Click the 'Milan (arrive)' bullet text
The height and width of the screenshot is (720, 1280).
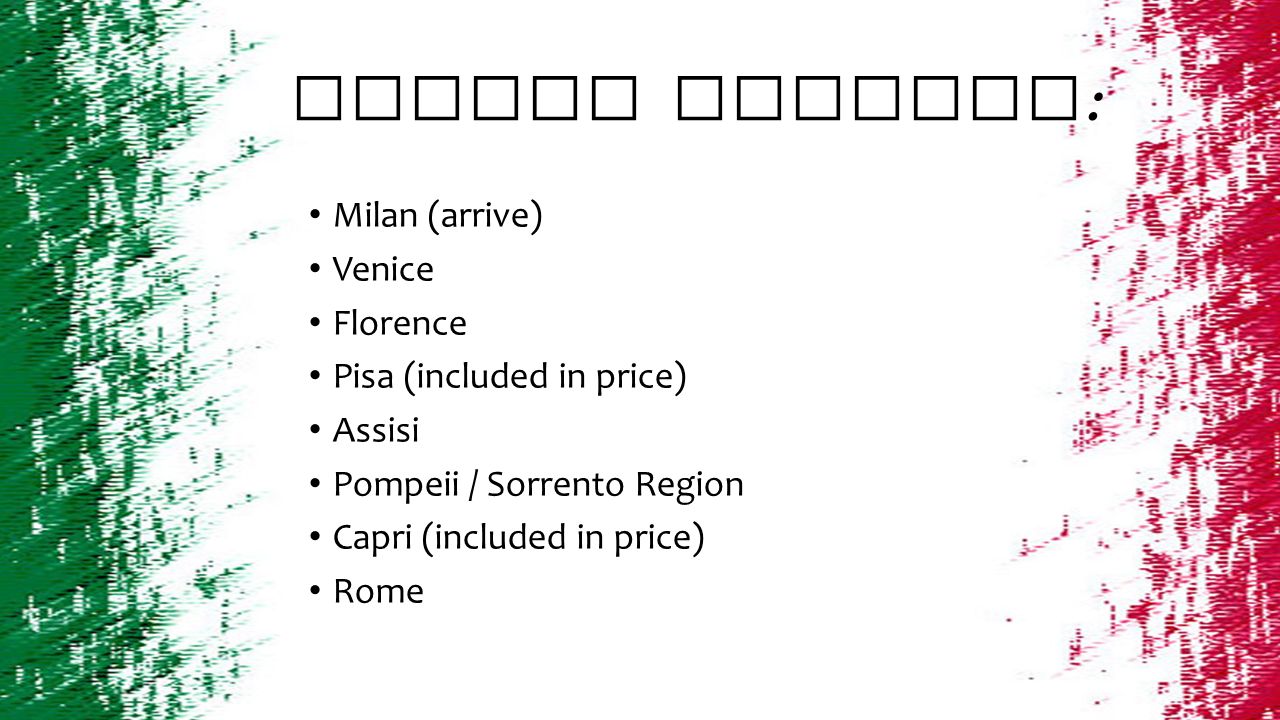click(x=437, y=216)
